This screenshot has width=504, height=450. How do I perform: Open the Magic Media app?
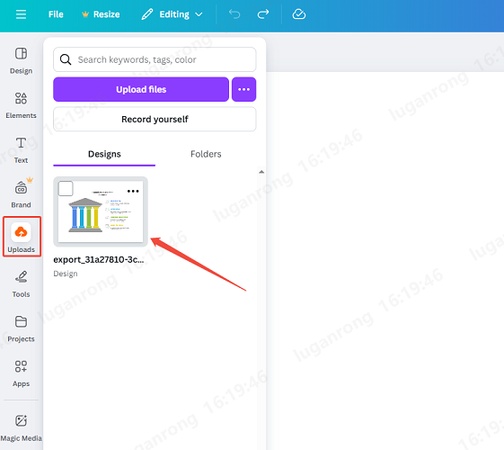coord(21,428)
